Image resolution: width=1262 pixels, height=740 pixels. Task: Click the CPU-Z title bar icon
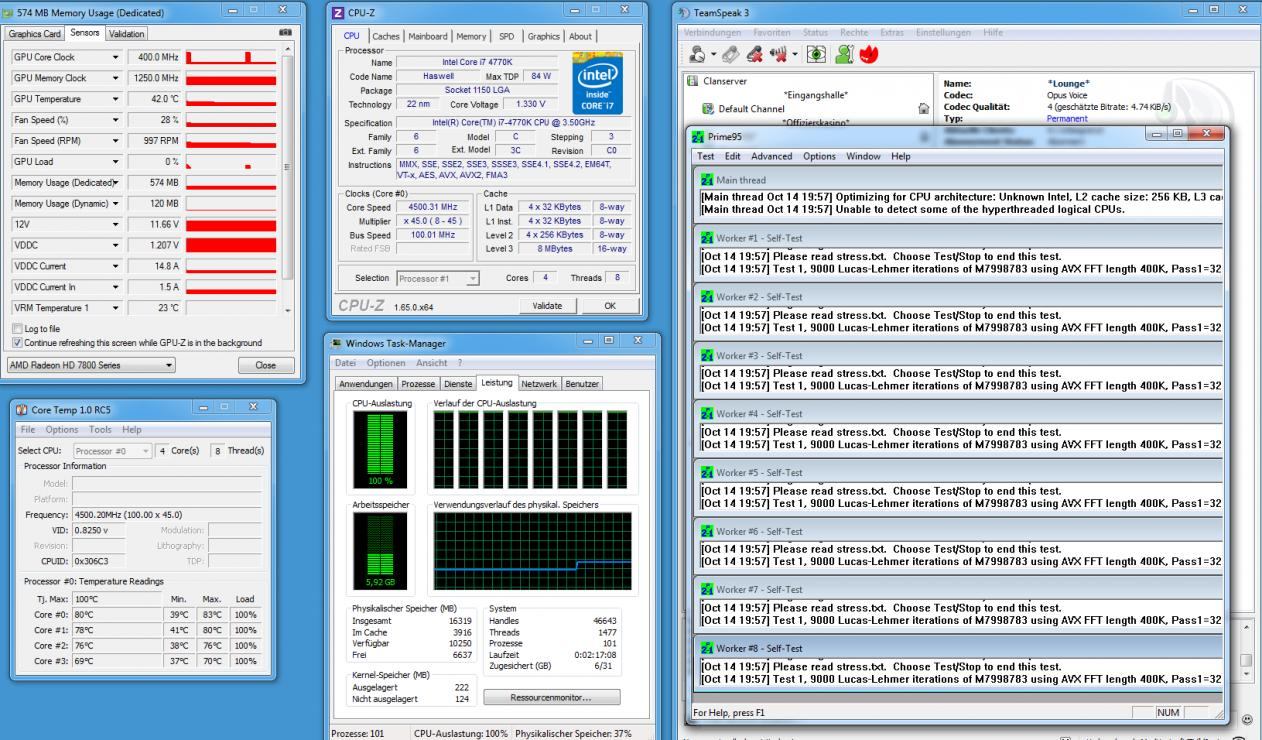[337, 11]
